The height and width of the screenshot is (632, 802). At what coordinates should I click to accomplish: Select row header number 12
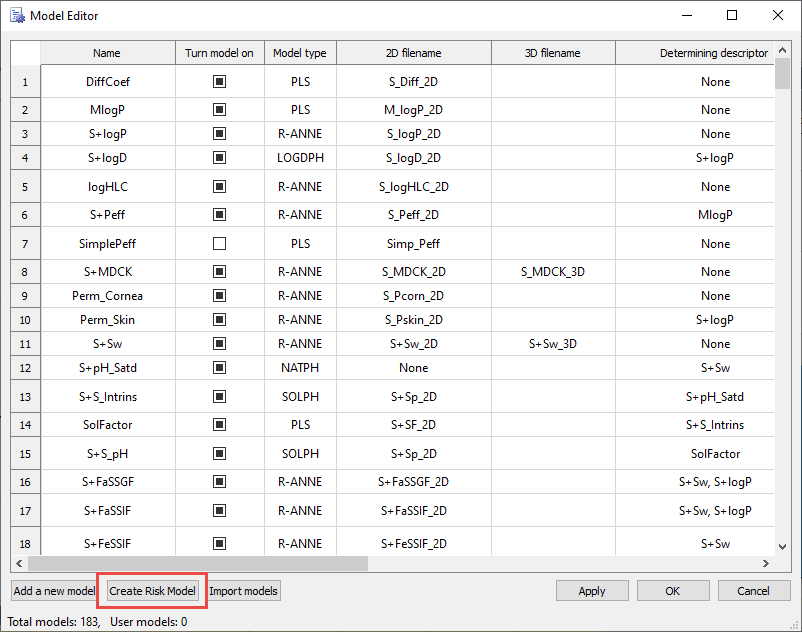(x=25, y=368)
